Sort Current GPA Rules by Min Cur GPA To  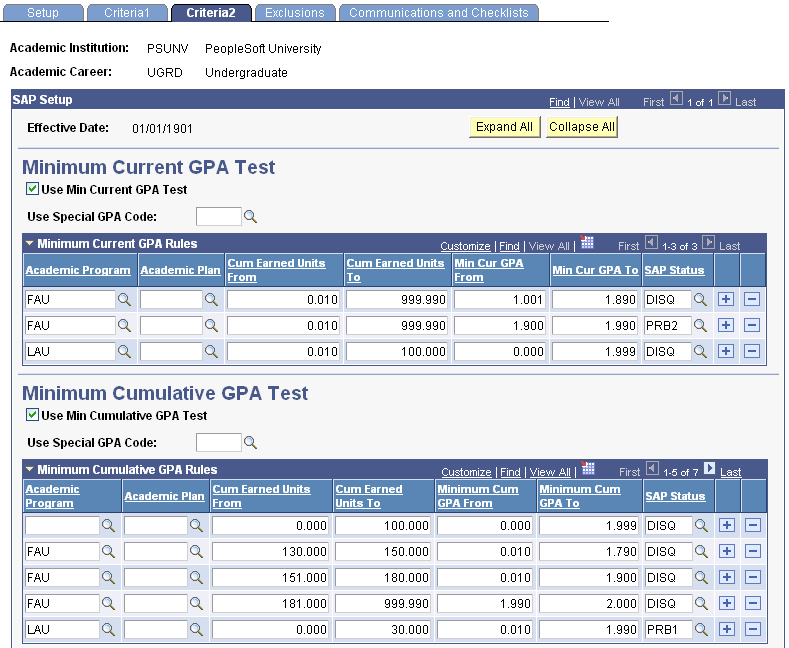coord(595,270)
